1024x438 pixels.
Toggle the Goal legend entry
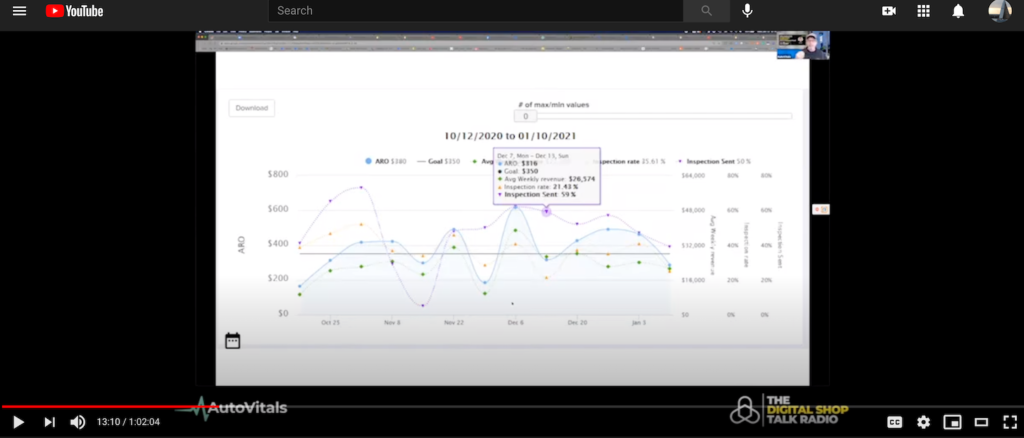tap(439, 161)
